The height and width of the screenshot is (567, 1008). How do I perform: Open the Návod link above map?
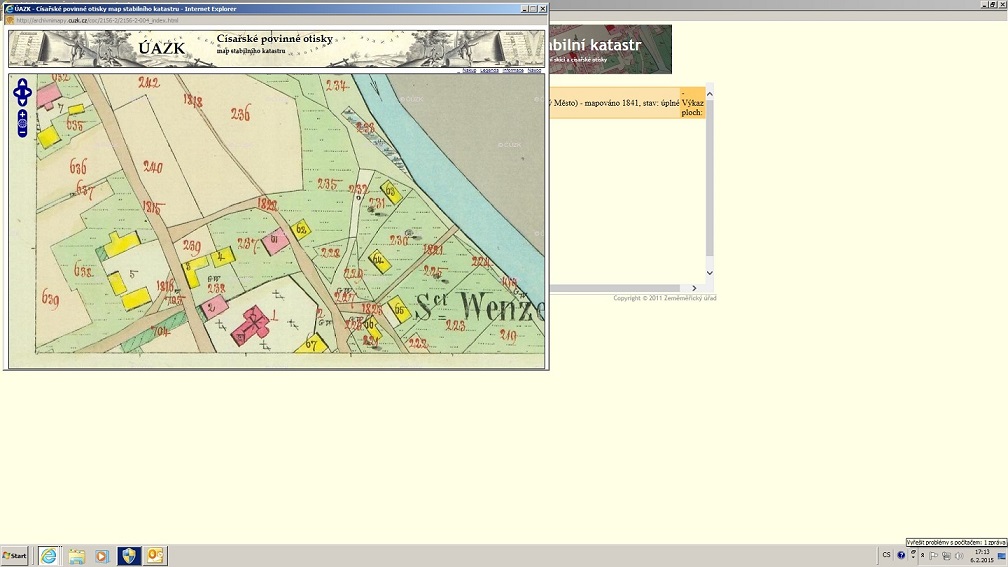(x=534, y=70)
